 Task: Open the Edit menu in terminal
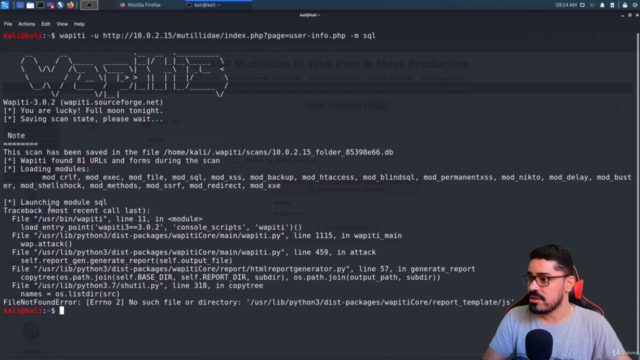(46, 24)
